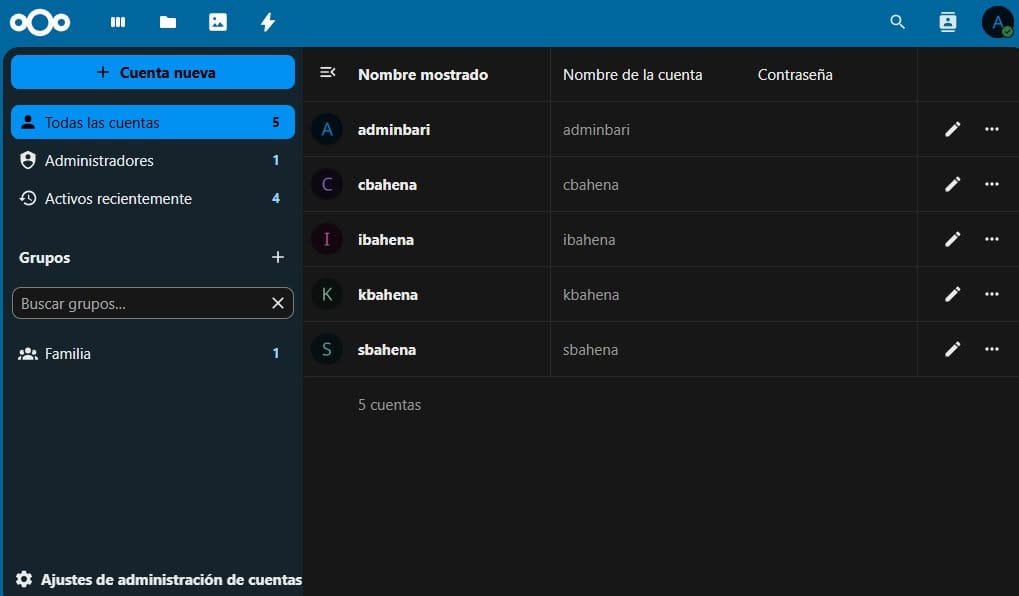Image resolution: width=1019 pixels, height=596 pixels.
Task: Create a new account with Cuenta nueva
Action: 153,72
